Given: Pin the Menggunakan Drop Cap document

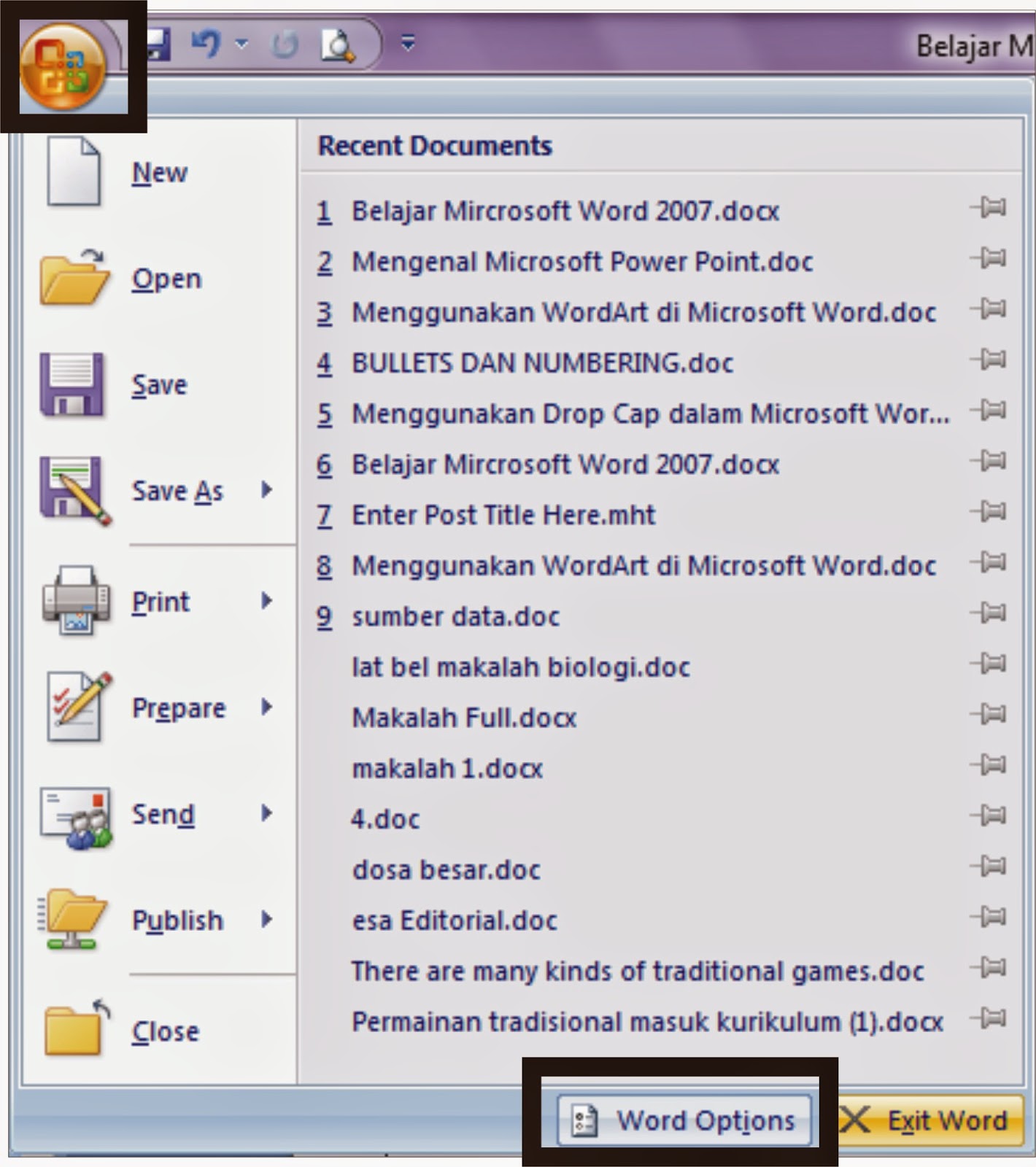Looking at the screenshot, I should tap(989, 411).
